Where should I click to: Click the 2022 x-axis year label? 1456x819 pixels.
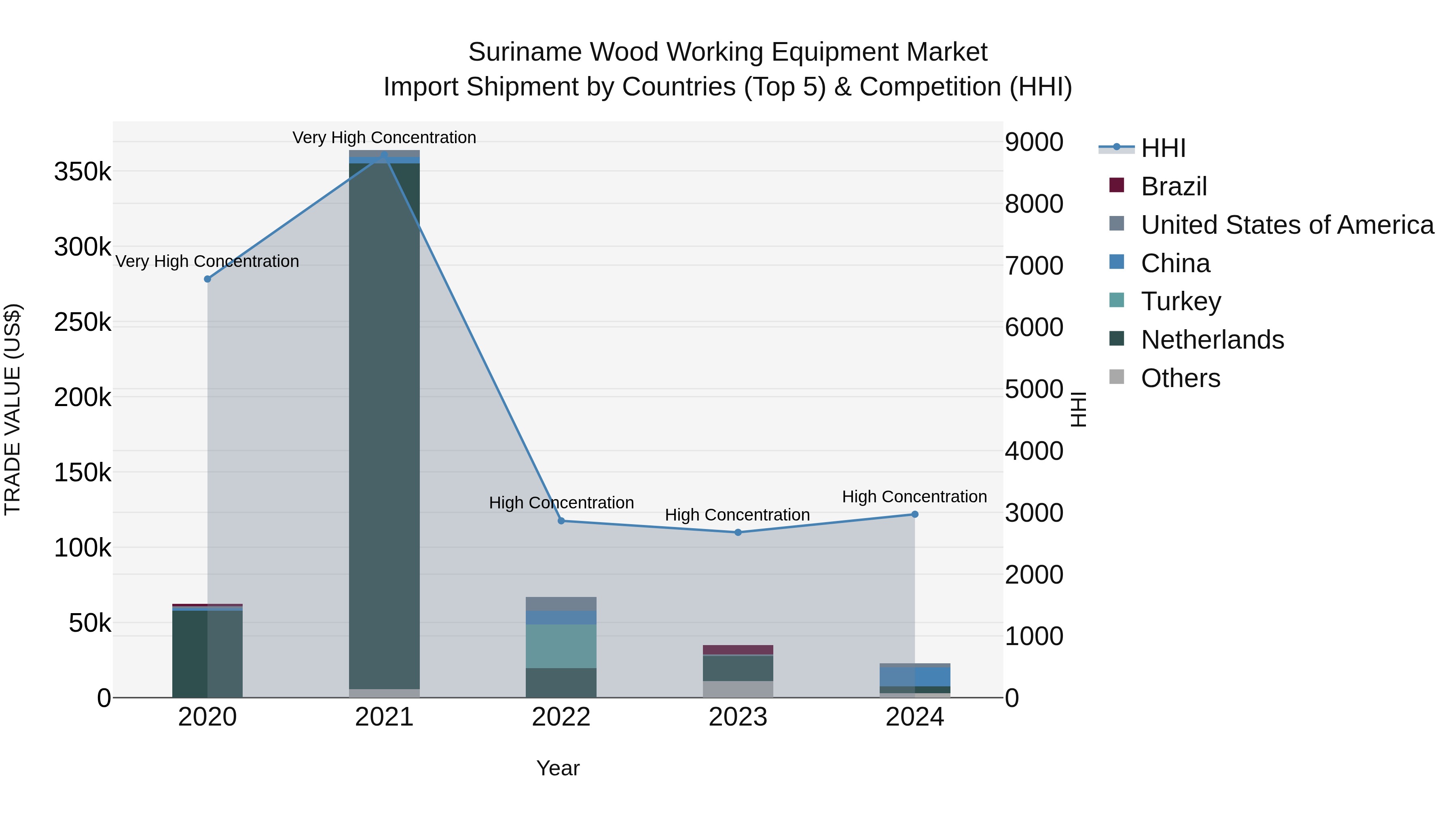click(x=561, y=717)
